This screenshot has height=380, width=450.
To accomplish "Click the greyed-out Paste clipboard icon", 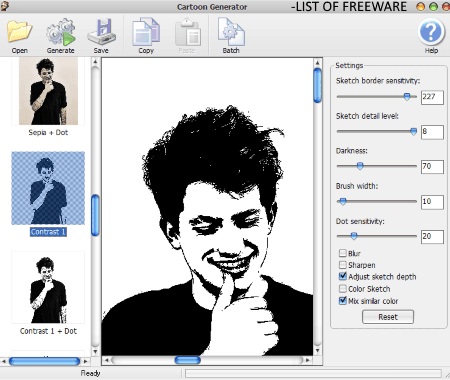I will click(188, 32).
